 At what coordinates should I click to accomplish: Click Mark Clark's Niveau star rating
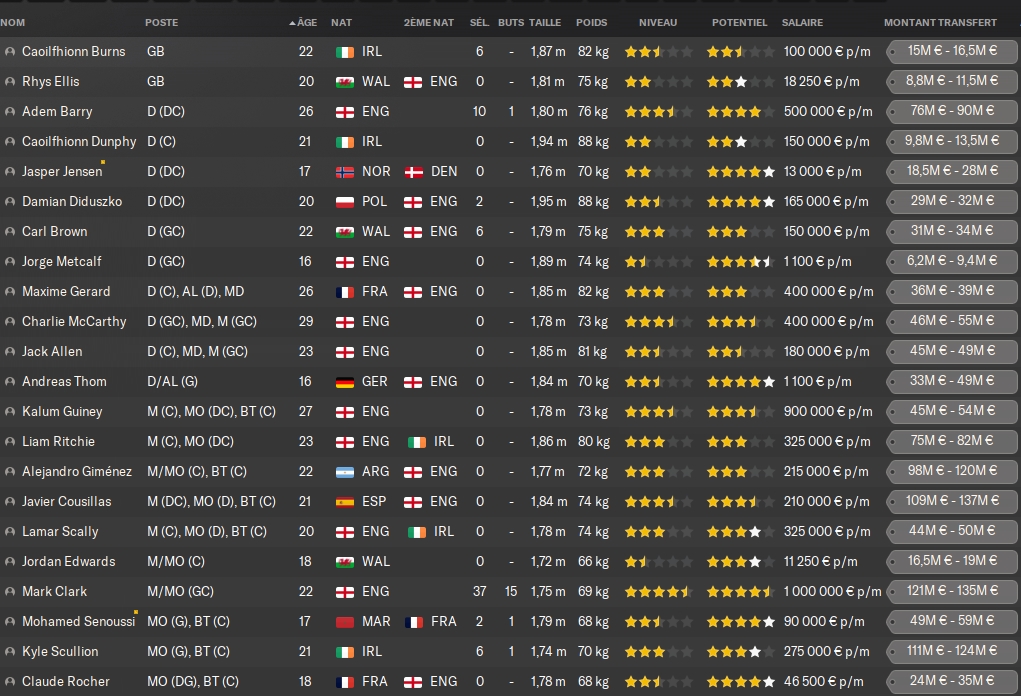[x=657, y=591]
